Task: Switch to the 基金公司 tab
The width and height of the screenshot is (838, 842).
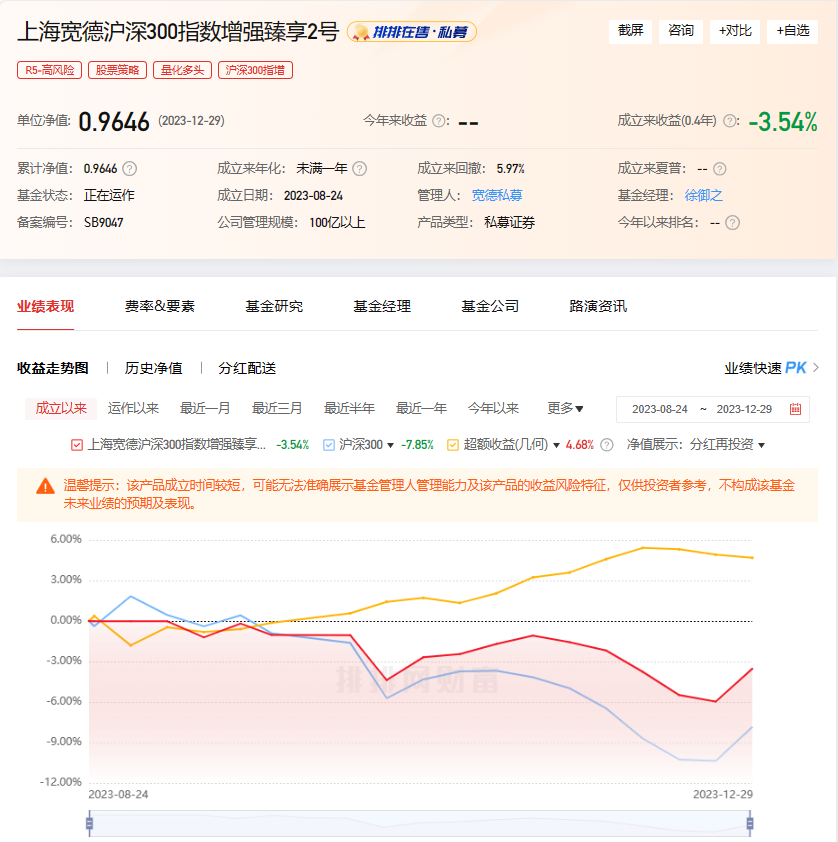Action: coord(490,307)
